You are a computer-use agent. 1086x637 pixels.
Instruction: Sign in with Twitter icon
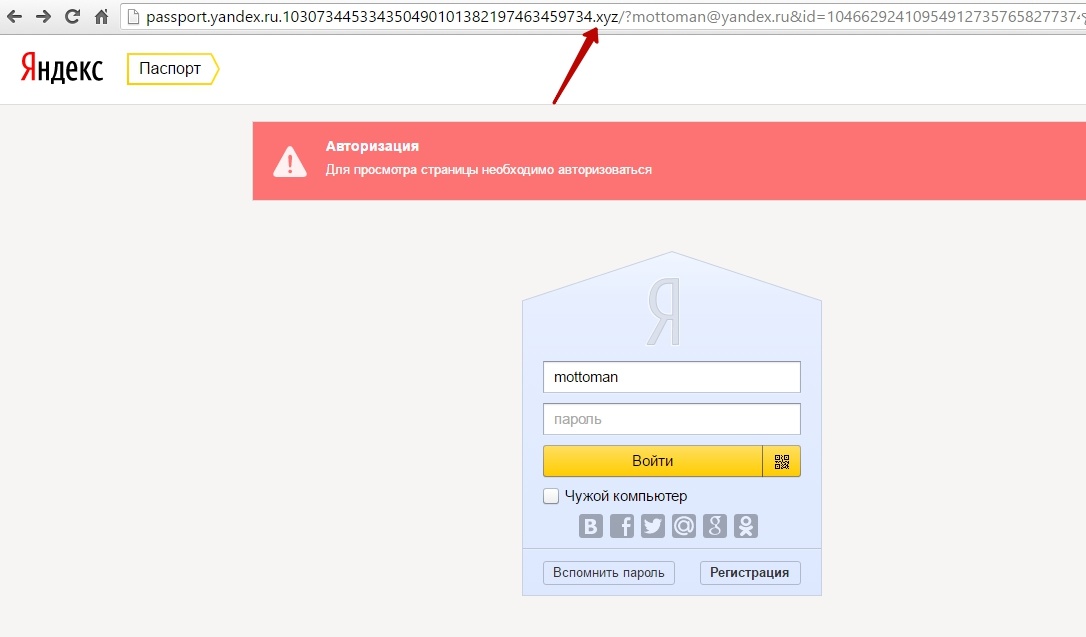pyautogui.click(x=652, y=526)
